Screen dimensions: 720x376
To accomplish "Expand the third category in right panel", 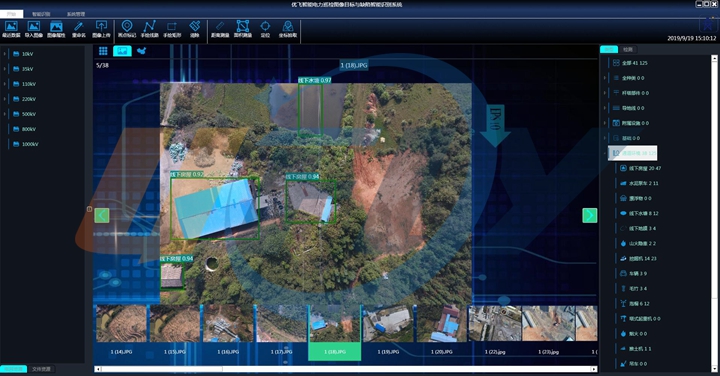I will coord(605,93).
